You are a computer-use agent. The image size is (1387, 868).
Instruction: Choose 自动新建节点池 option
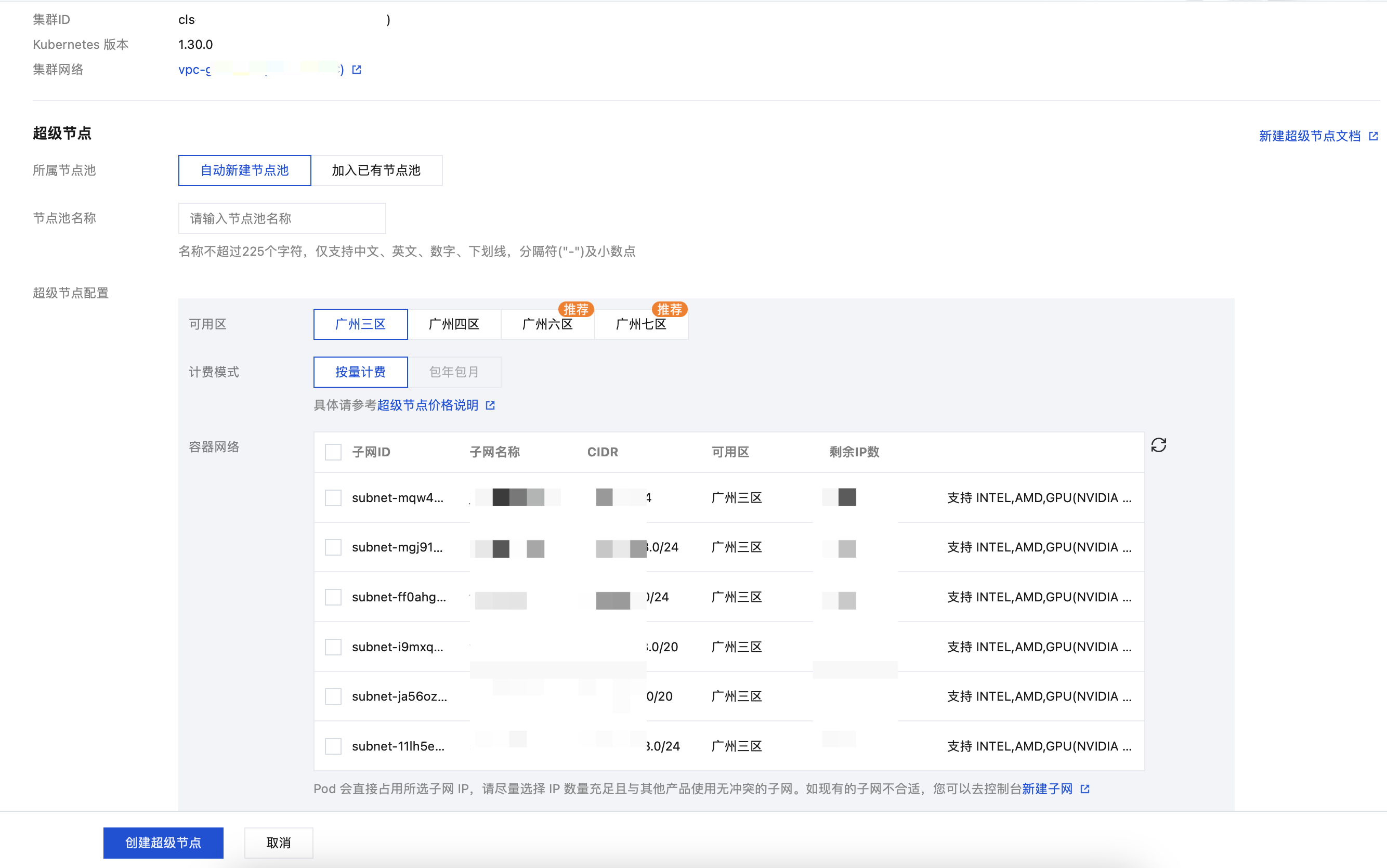[244, 170]
